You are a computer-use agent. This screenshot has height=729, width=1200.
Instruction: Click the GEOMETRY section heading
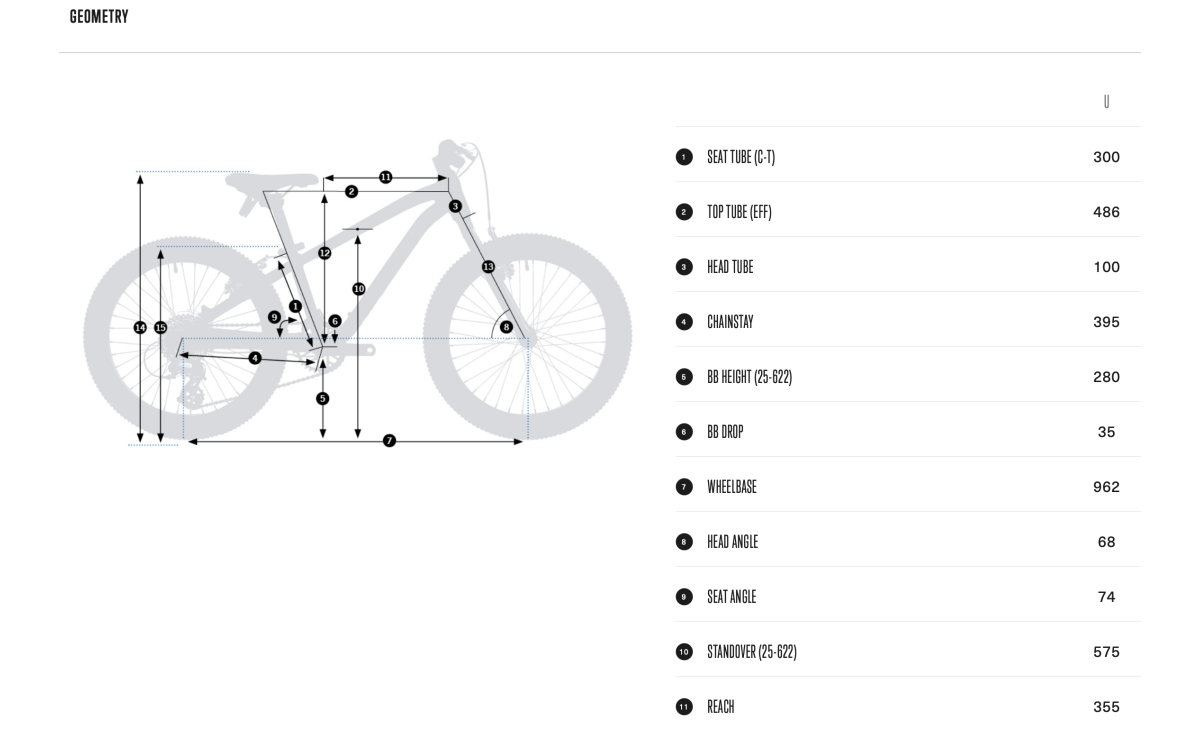click(99, 17)
